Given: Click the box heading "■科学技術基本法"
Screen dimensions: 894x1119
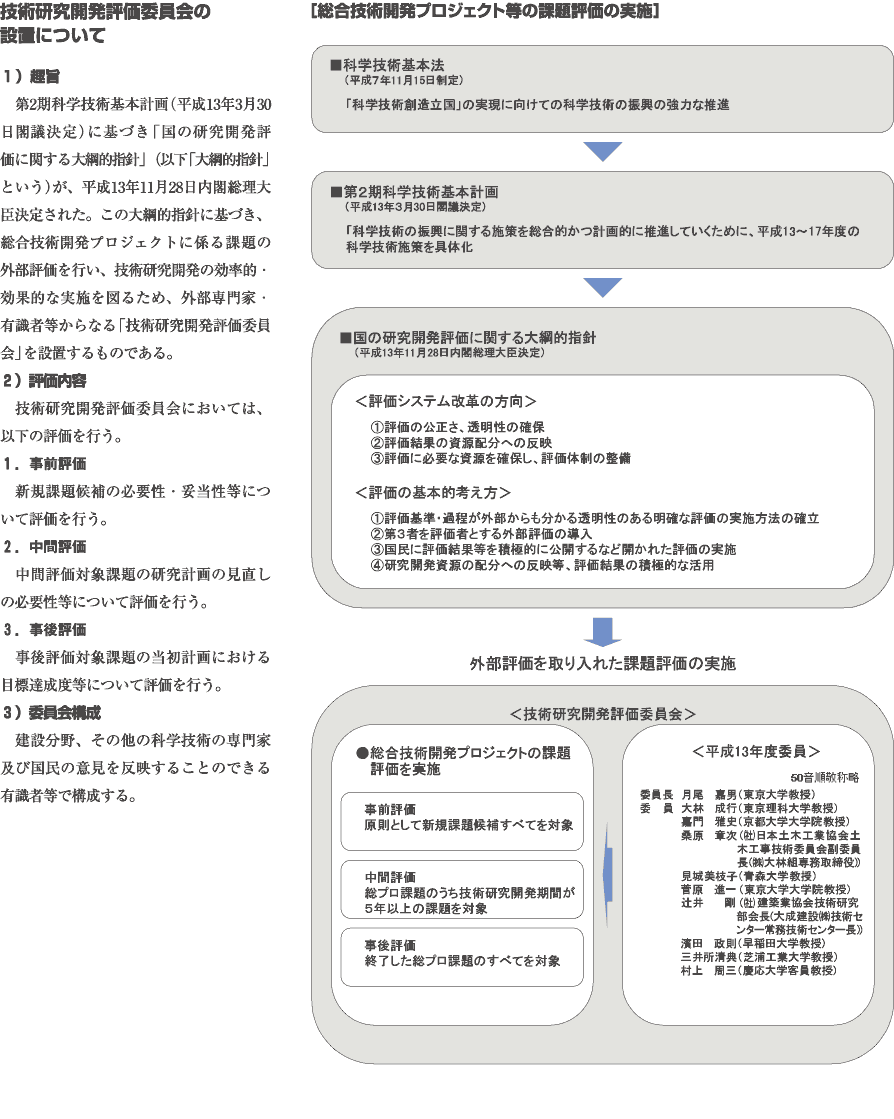Looking at the screenshot, I should 387,65.
